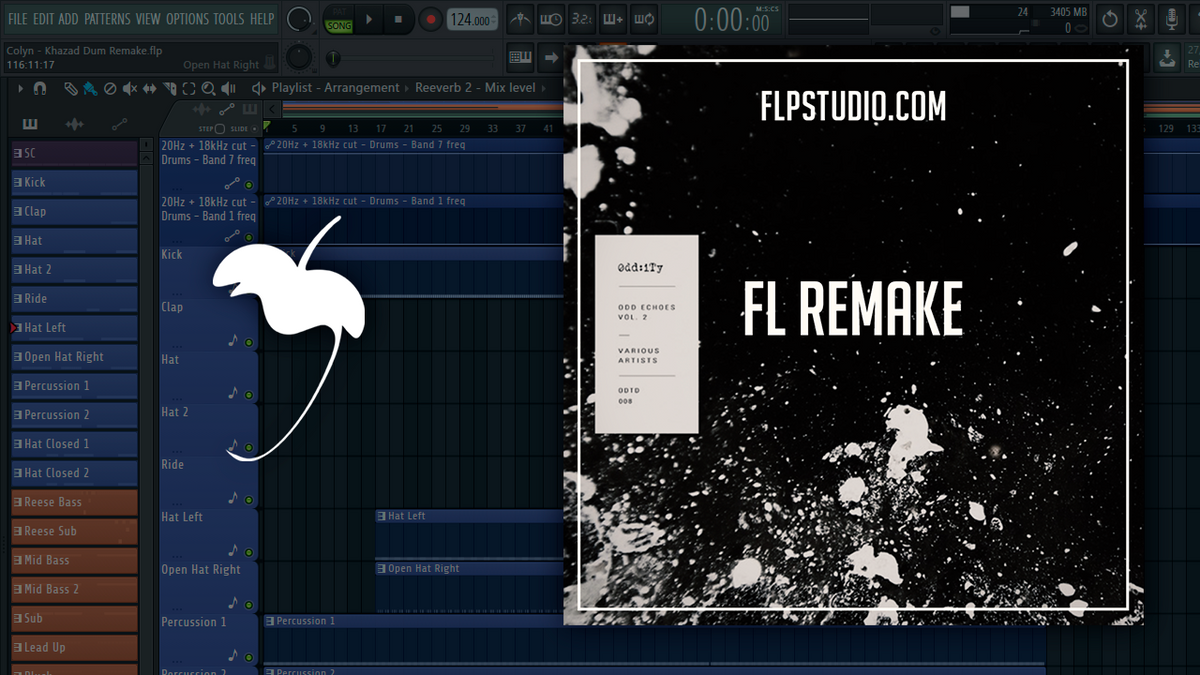Select the Draw (pencil) tool in the Playlist toolbar
This screenshot has height=675, width=1200.
click(x=70, y=88)
